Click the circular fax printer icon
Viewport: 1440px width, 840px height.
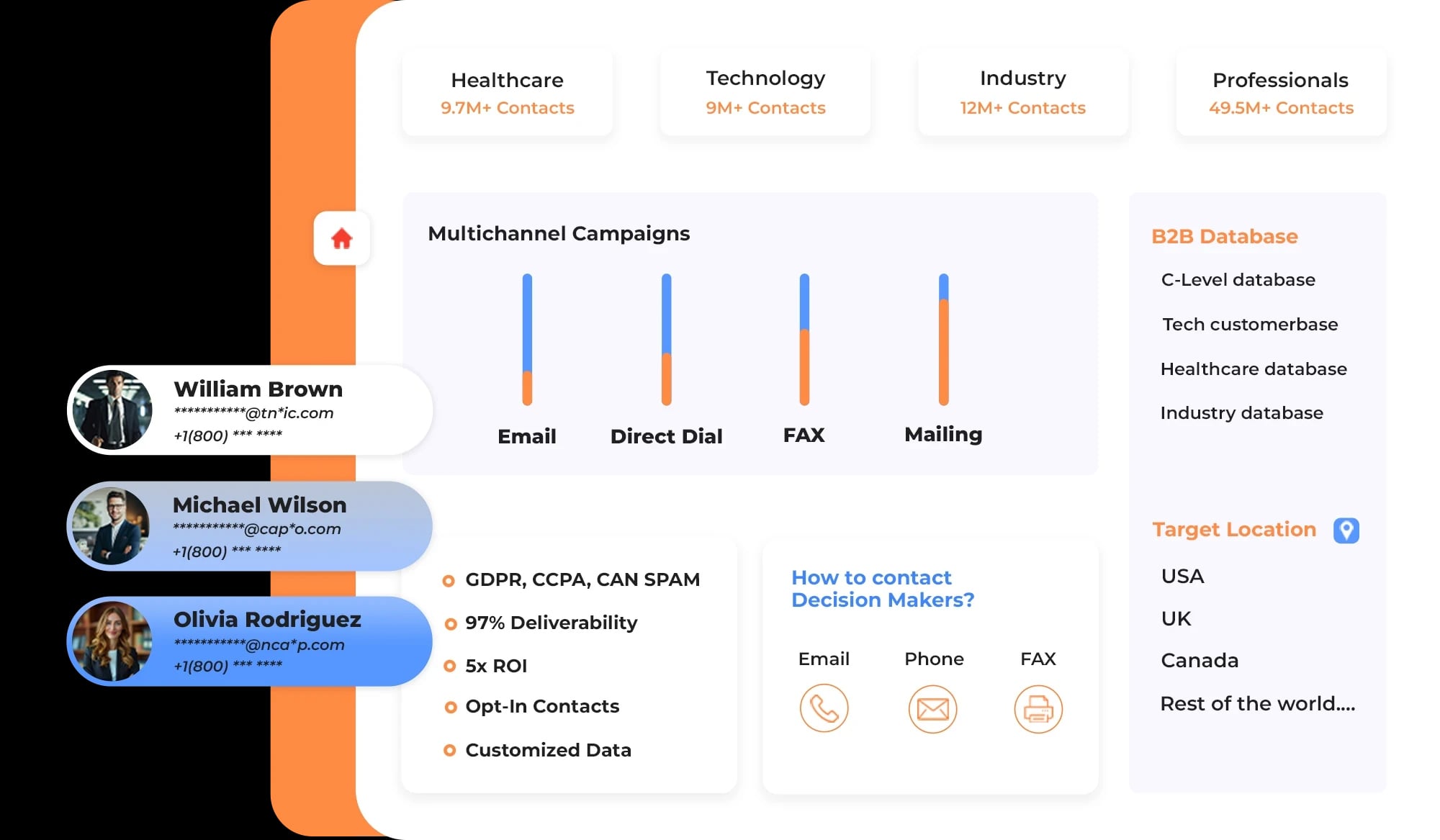click(1038, 709)
